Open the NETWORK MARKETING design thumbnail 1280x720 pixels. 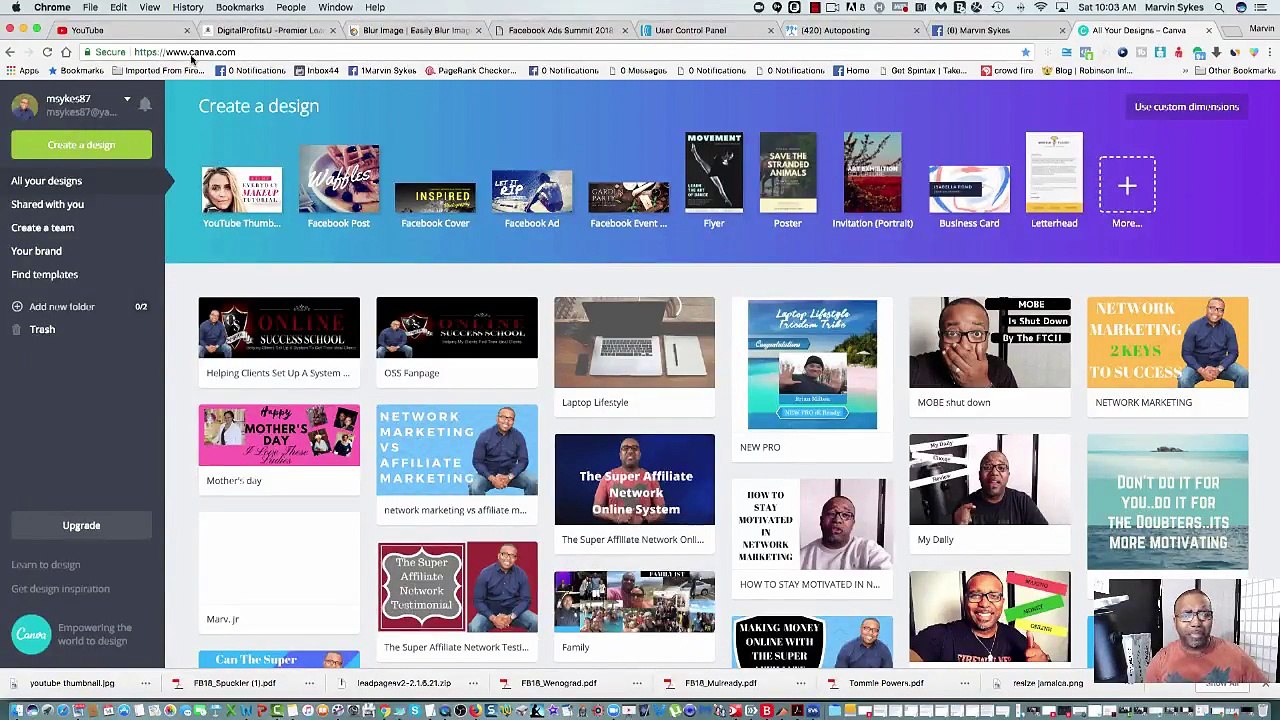click(1167, 342)
